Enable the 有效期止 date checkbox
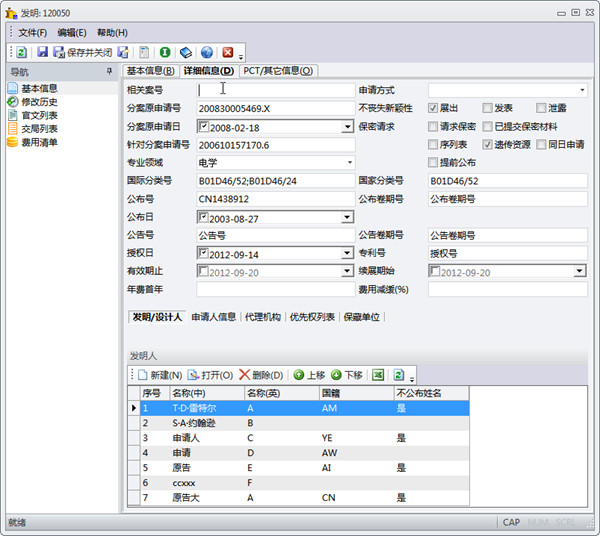 point(204,271)
